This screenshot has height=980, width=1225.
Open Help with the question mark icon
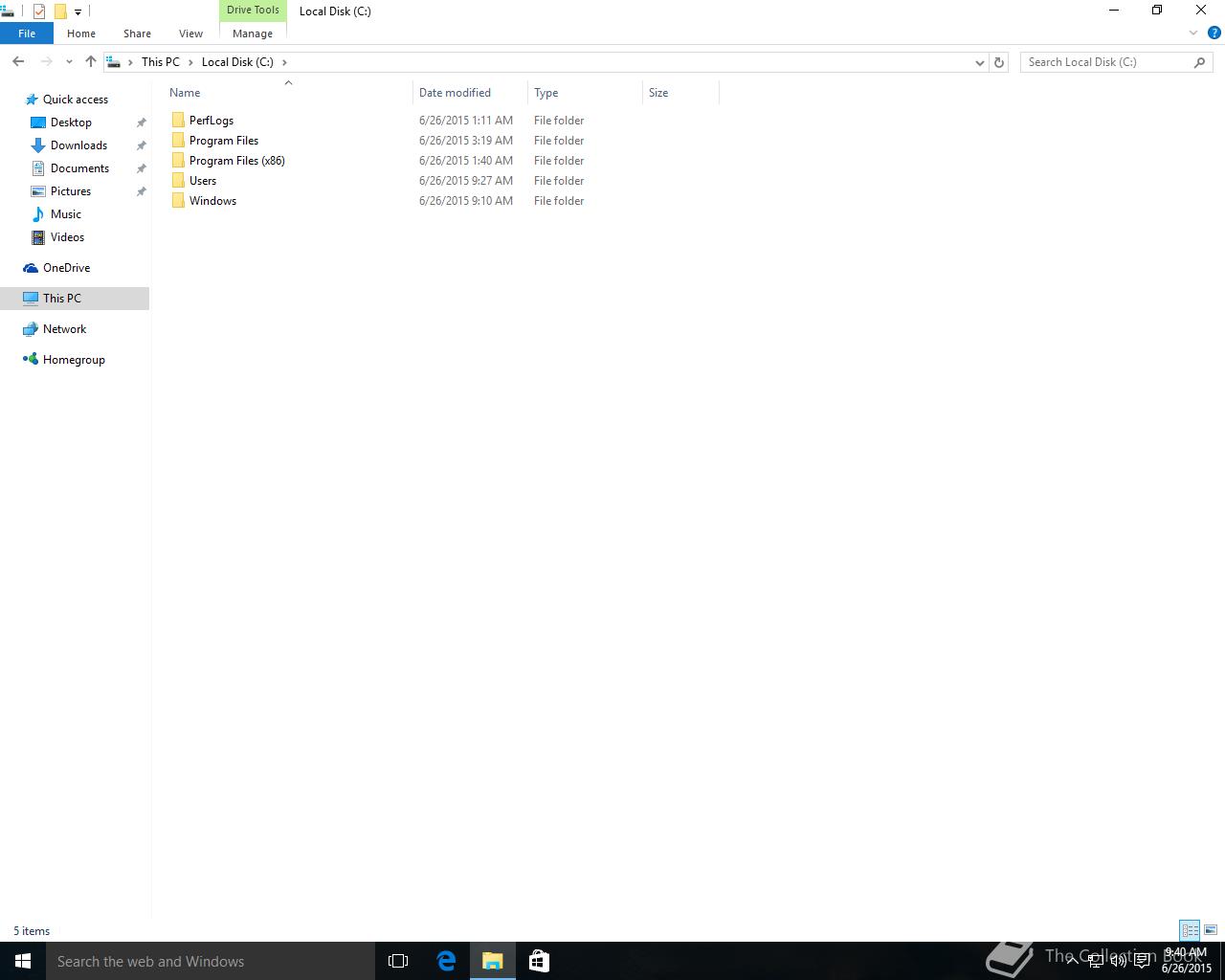[x=1214, y=33]
